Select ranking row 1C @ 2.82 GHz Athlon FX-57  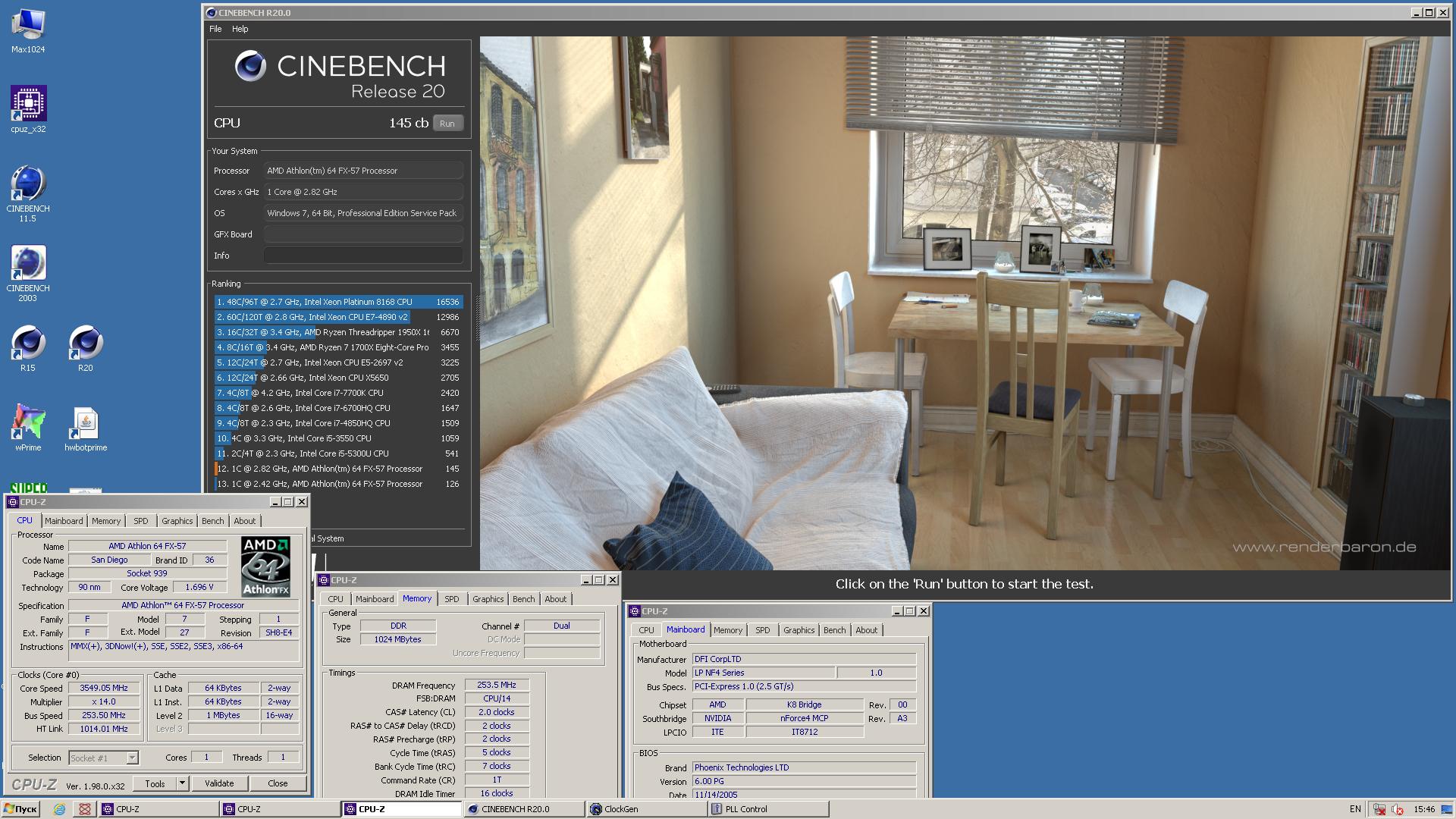(338, 469)
